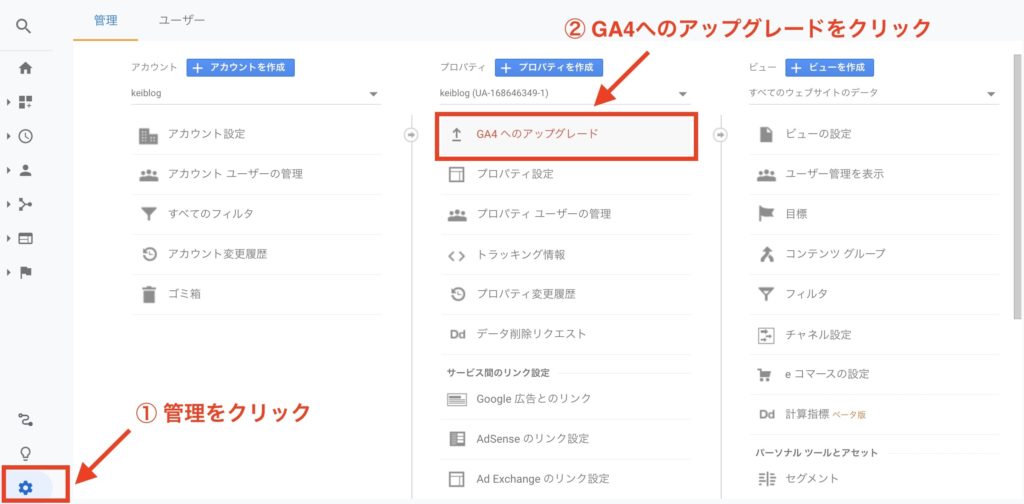This screenshot has height=504, width=1024.
Task: Open the Conversions flag icon in sidebar
Action: (x=25, y=272)
